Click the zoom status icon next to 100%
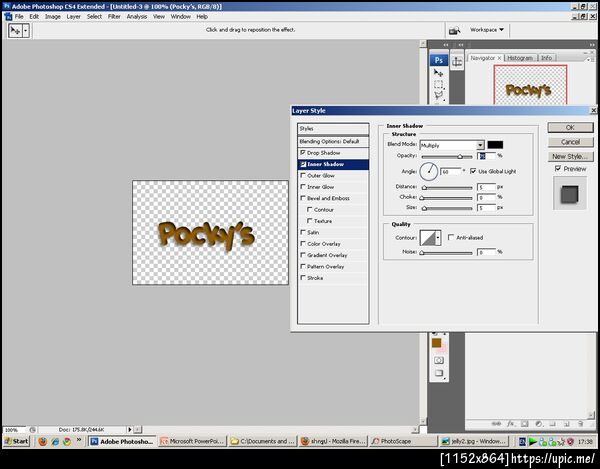 point(33,430)
